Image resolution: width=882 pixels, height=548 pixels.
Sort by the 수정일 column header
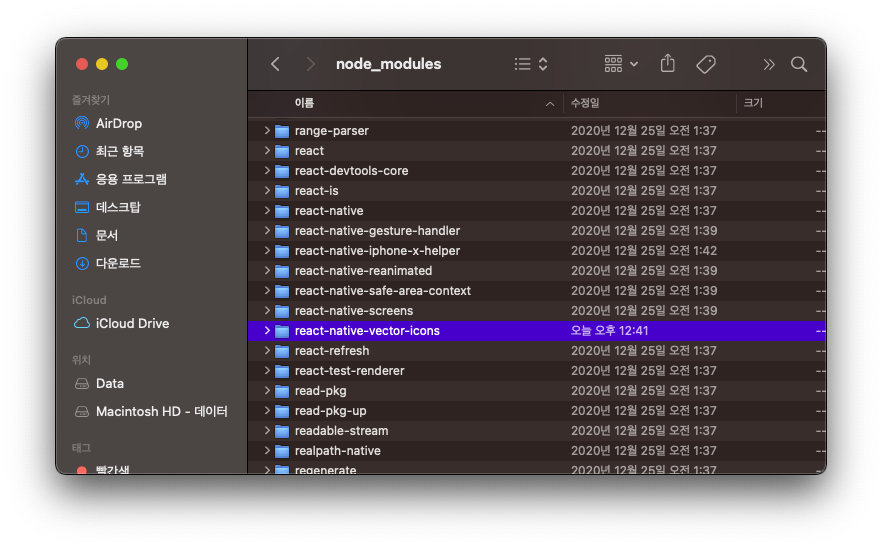click(x=585, y=103)
